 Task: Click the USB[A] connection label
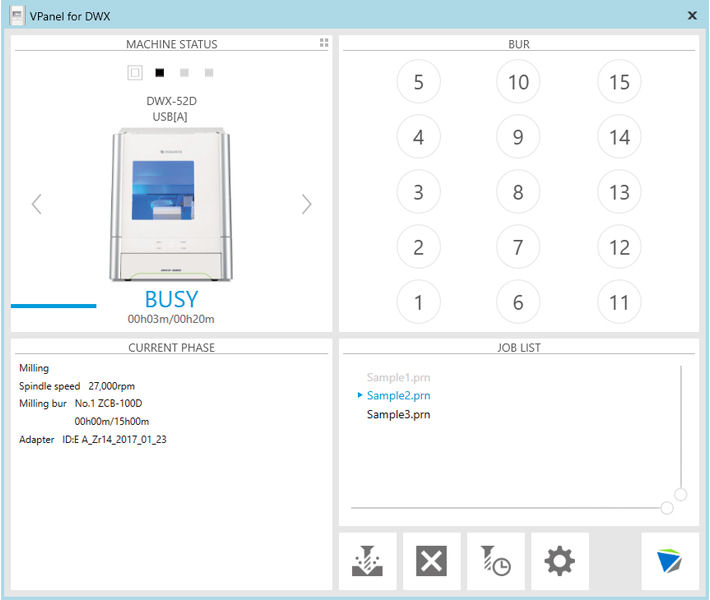(170, 117)
